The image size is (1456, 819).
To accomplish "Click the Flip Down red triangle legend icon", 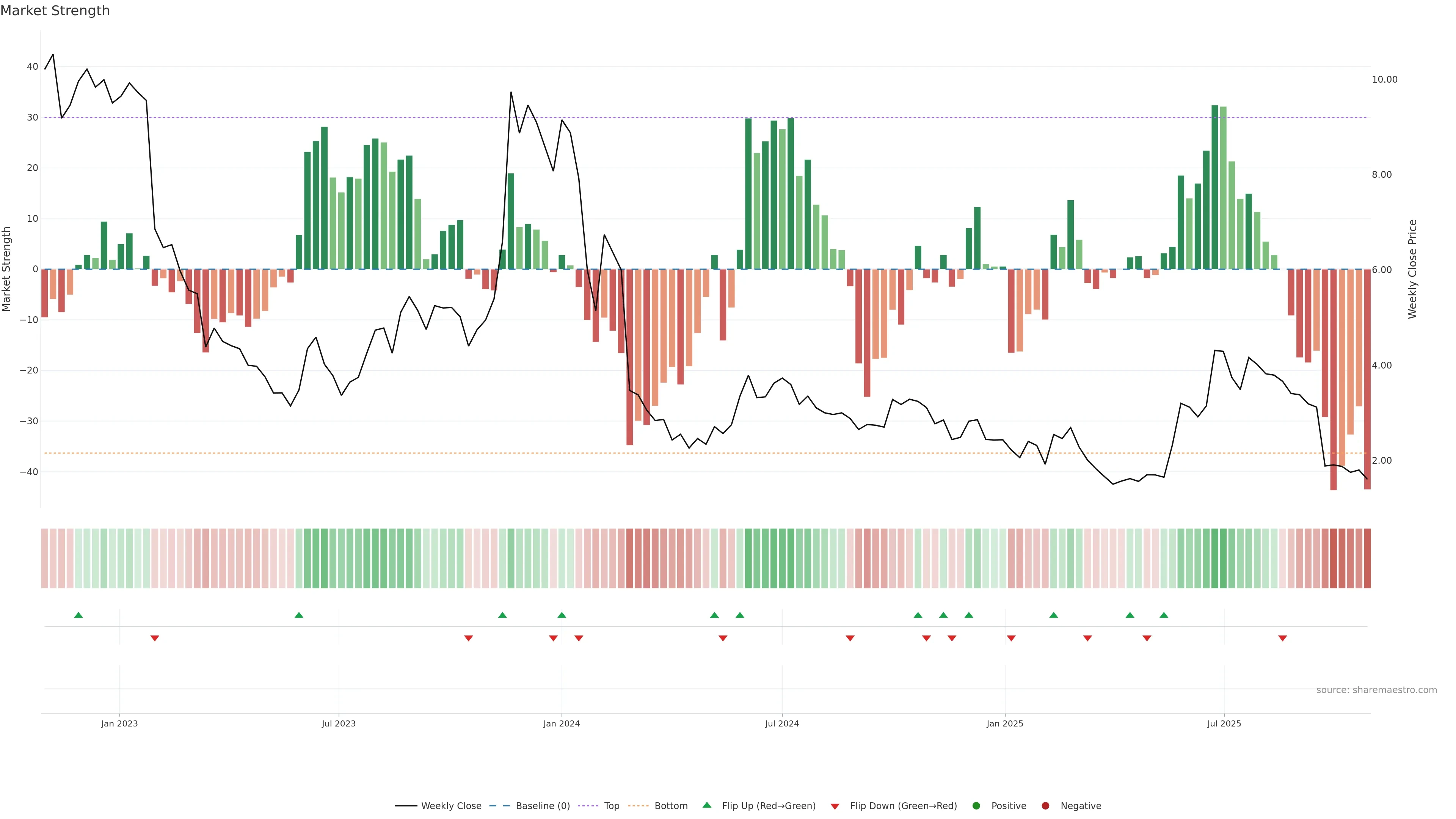I will (x=835, y=806).
